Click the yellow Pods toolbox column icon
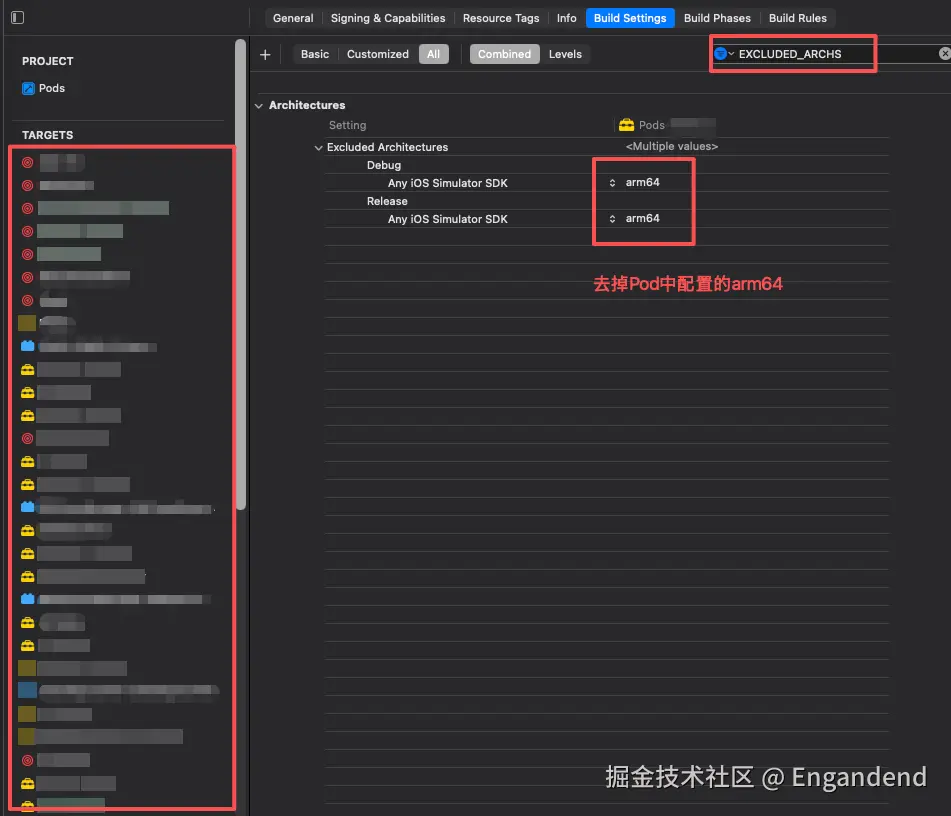The image size is (951, 816). 626,125
